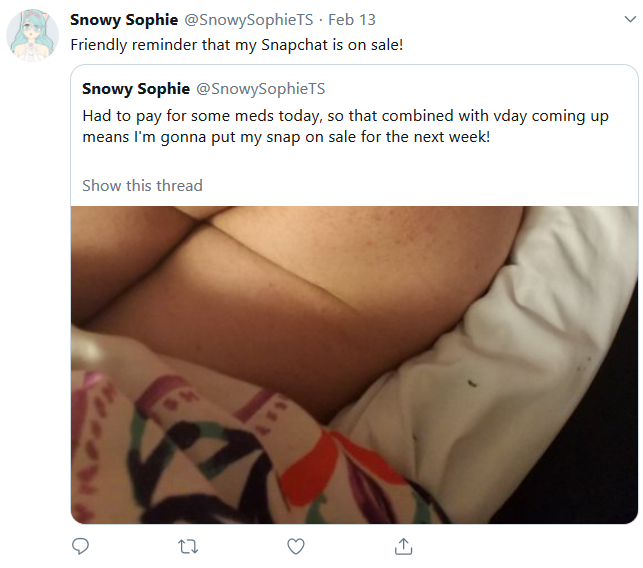
Task: Expand the tweet options chevron
Action: (630, 19)
